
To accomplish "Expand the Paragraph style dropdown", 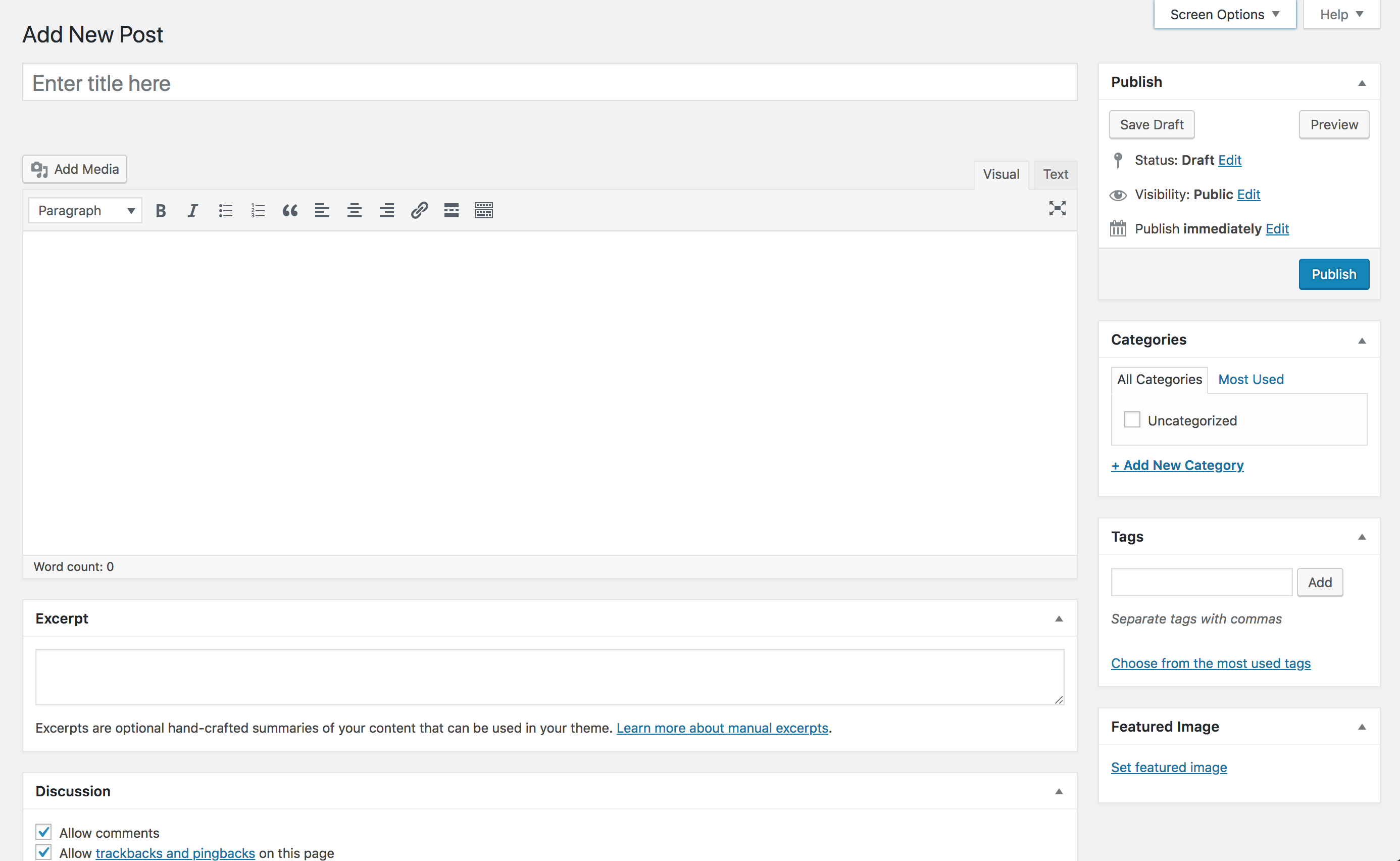I will coord(85,210).
